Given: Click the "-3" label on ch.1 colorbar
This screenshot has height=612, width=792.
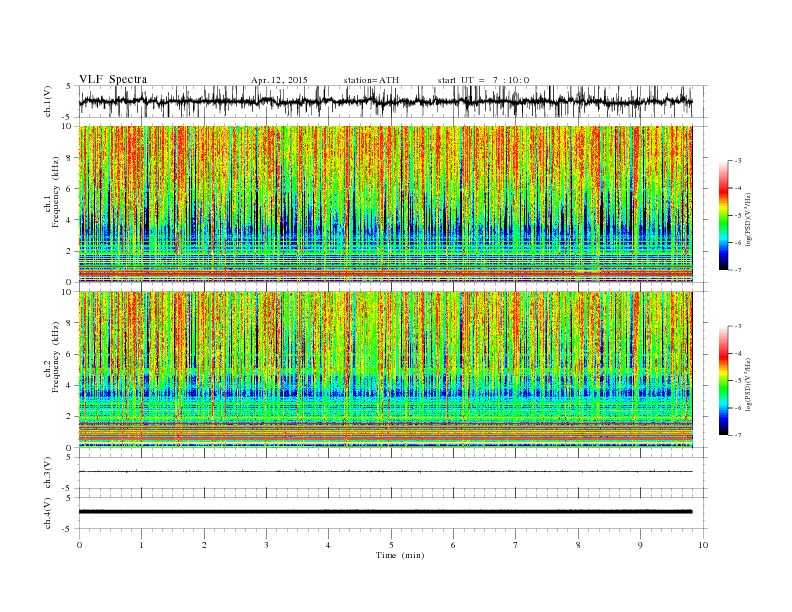Looking at the screenshot, I should click(737, 161).
